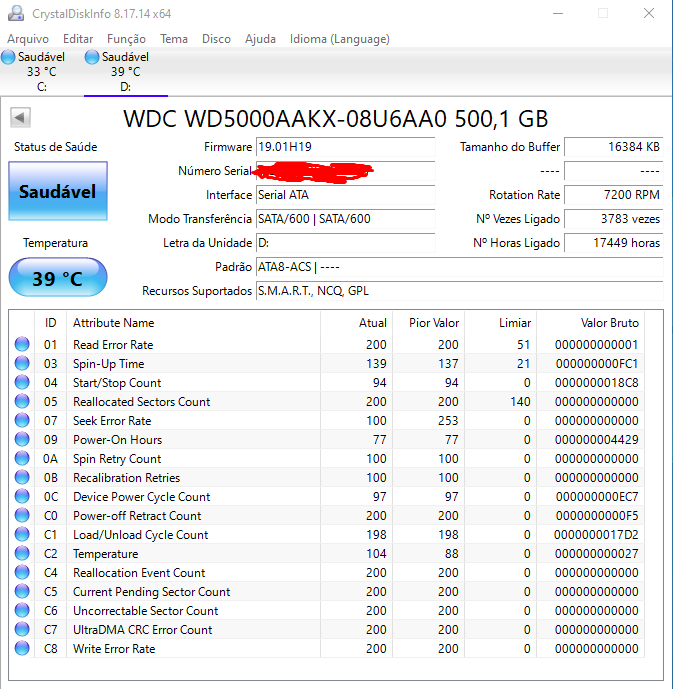Click the 39 °C temperature button
This screenshot has height=689, width=673.
coord(58,277)
